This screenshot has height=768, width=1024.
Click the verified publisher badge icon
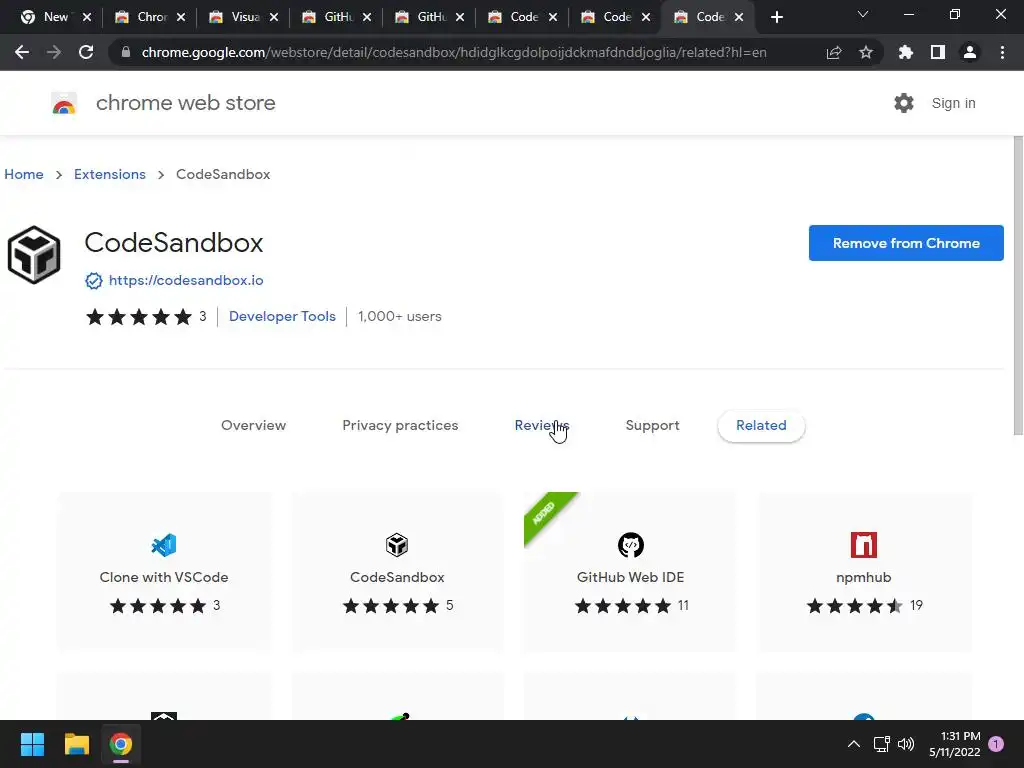(x=93, y=281)
